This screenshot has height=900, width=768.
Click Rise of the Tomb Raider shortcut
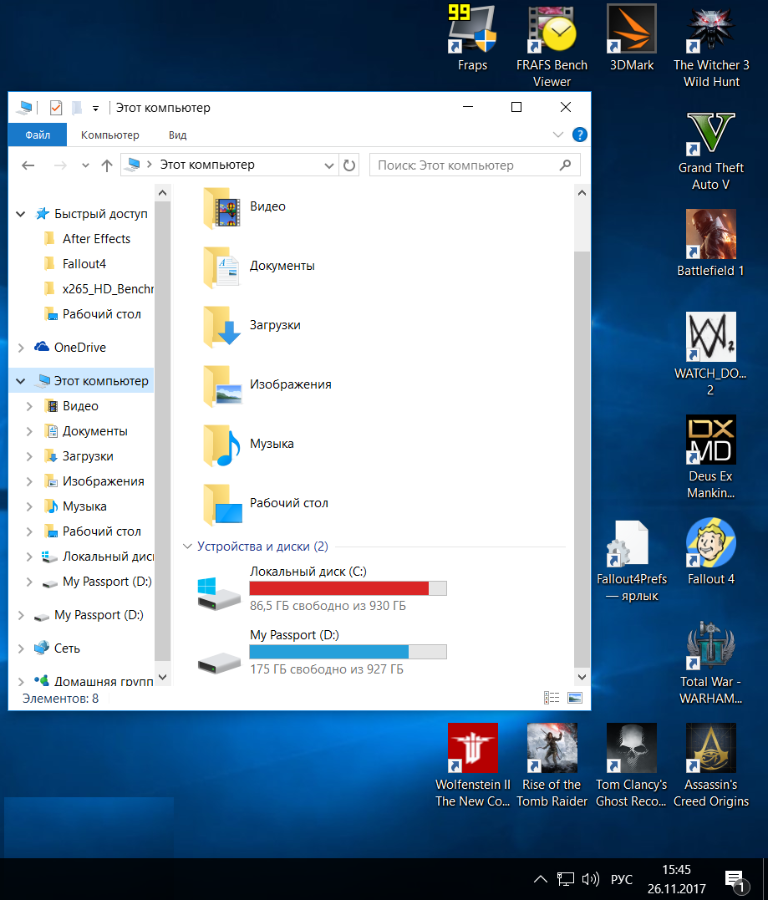(x=552, y=766)
